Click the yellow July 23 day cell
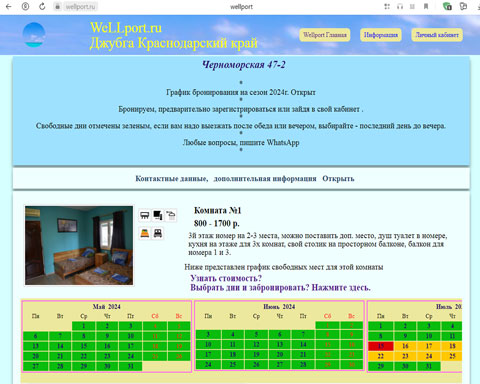The width and height of the screenshot is (480, 384). pos(405,356)
